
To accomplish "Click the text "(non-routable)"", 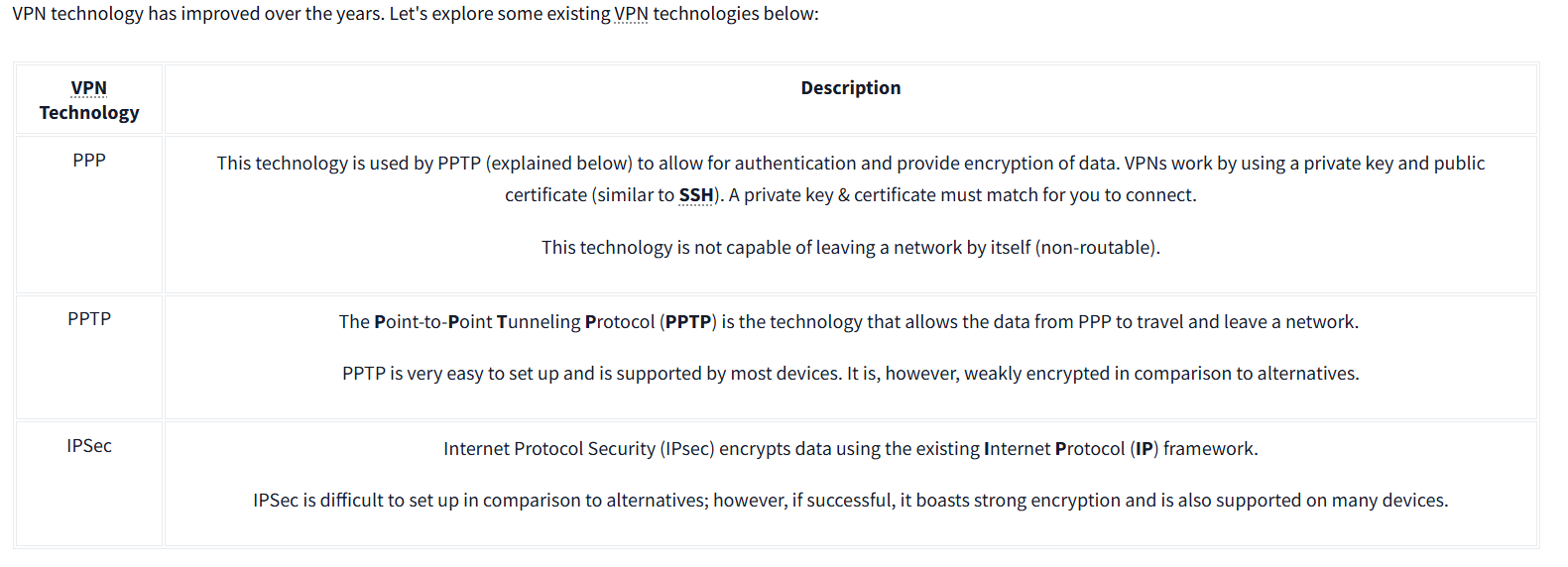I will coord(1097,248).
